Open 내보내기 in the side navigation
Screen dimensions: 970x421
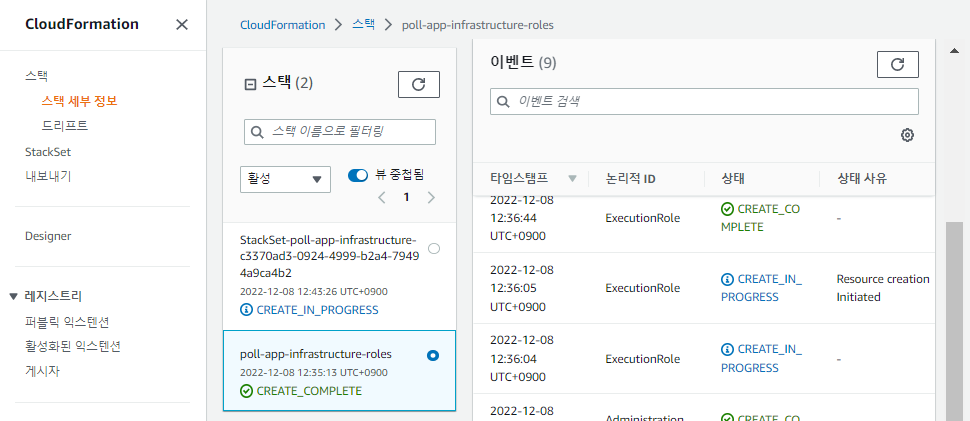click(x=48, y=176)
